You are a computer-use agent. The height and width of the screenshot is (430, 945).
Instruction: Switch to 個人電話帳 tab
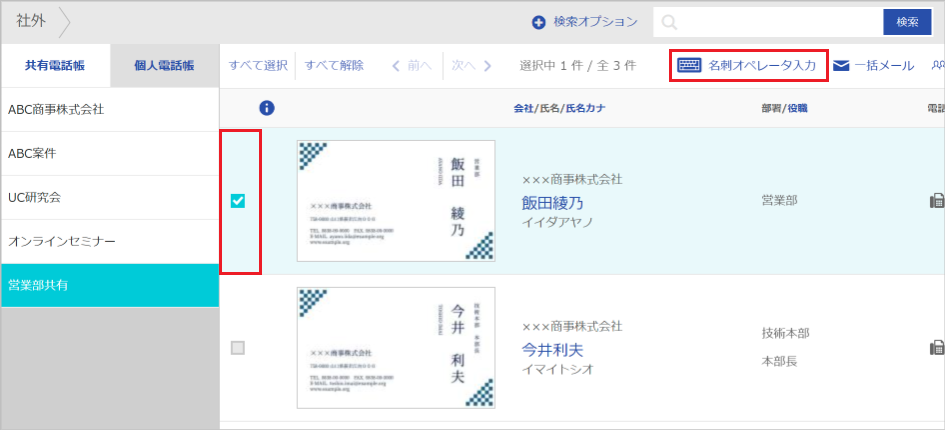[165, 66]
